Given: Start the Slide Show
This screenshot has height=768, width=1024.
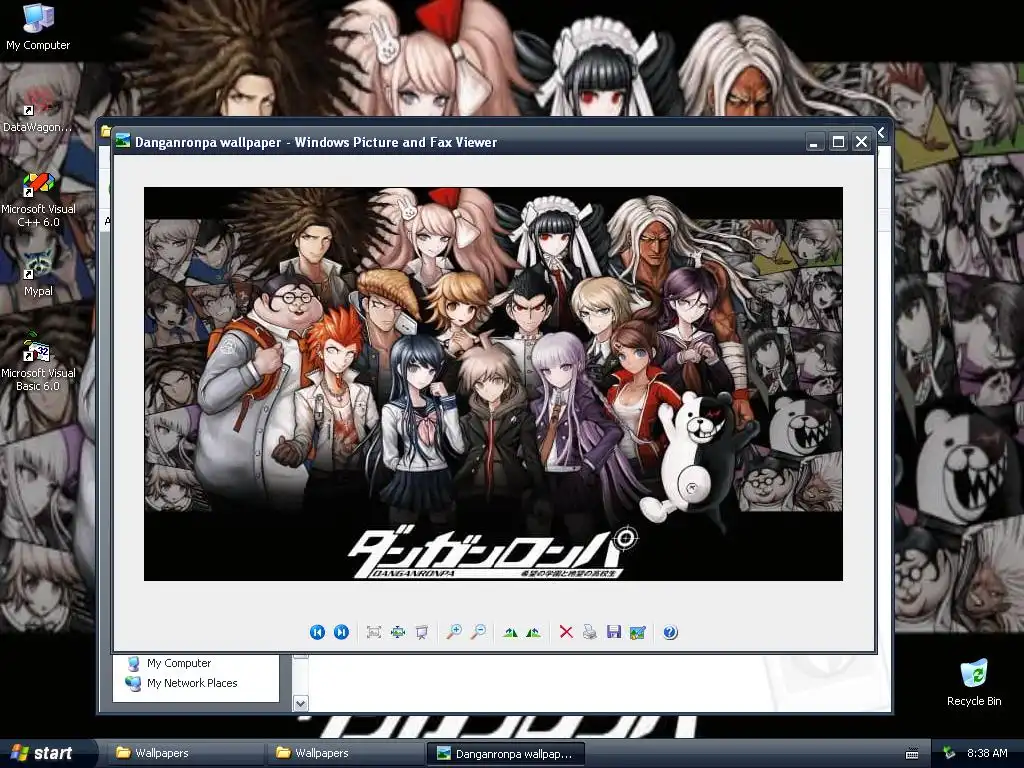Looking at the screenshot, I should [422, 632].
